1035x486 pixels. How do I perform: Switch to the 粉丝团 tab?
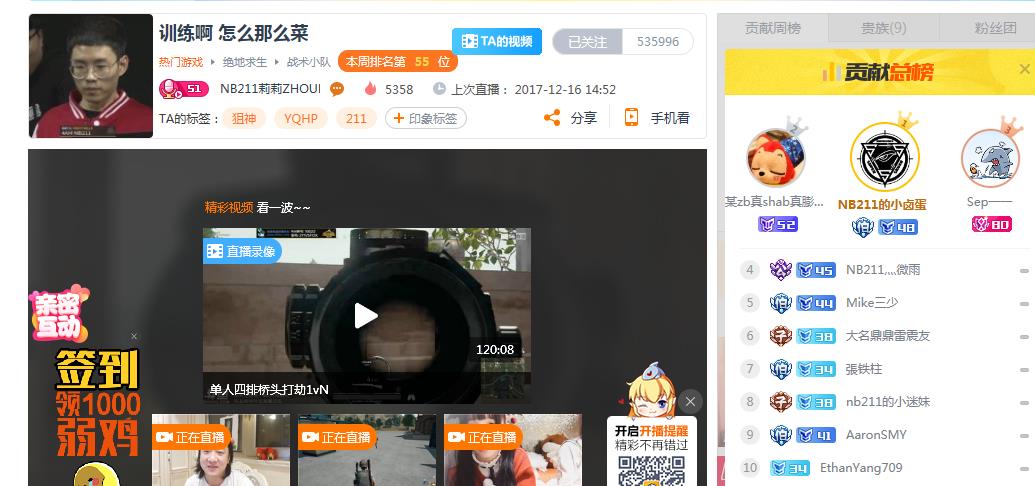tap(994, 28)
